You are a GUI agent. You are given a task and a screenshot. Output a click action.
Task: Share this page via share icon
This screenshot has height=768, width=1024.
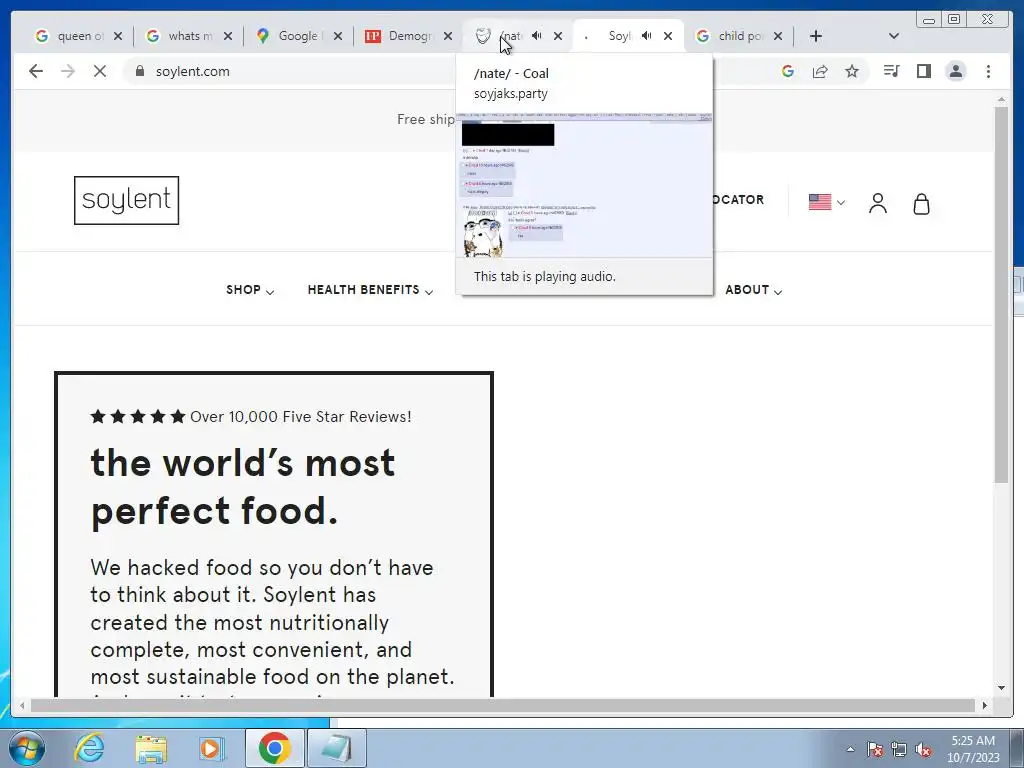click(820, 71)
